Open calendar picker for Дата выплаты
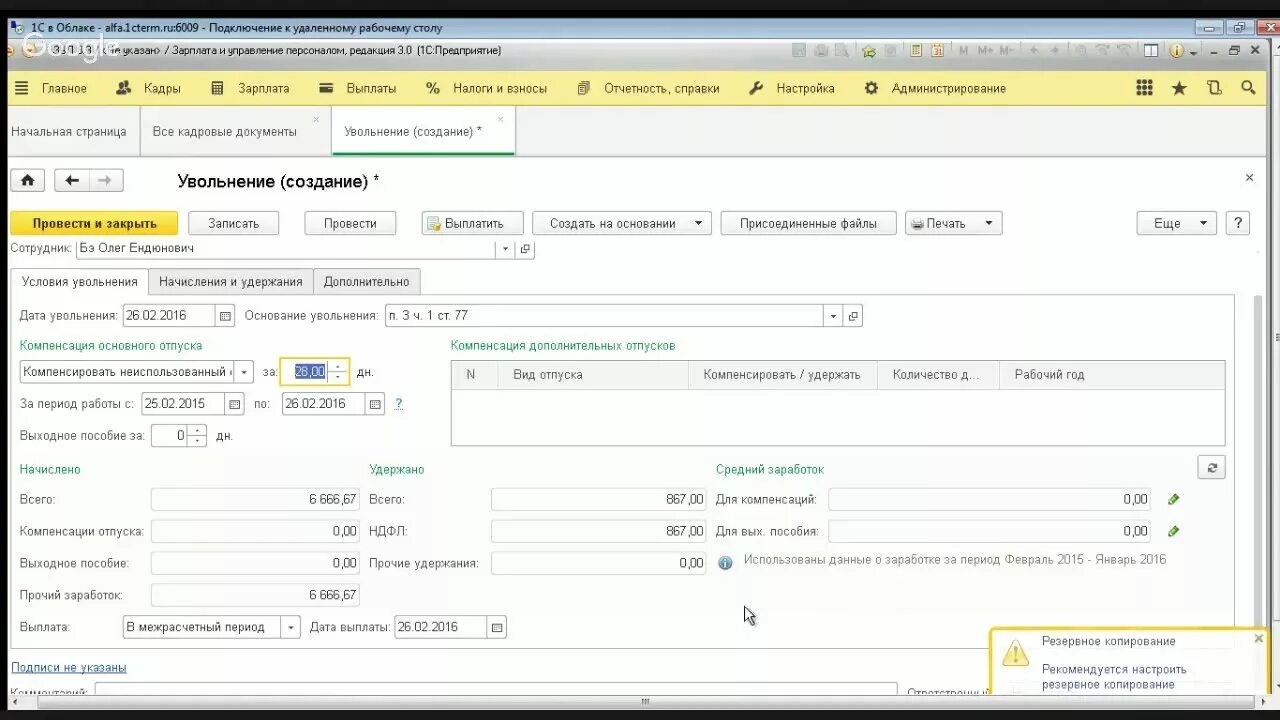1280x720 pixels. pos(497,627)
